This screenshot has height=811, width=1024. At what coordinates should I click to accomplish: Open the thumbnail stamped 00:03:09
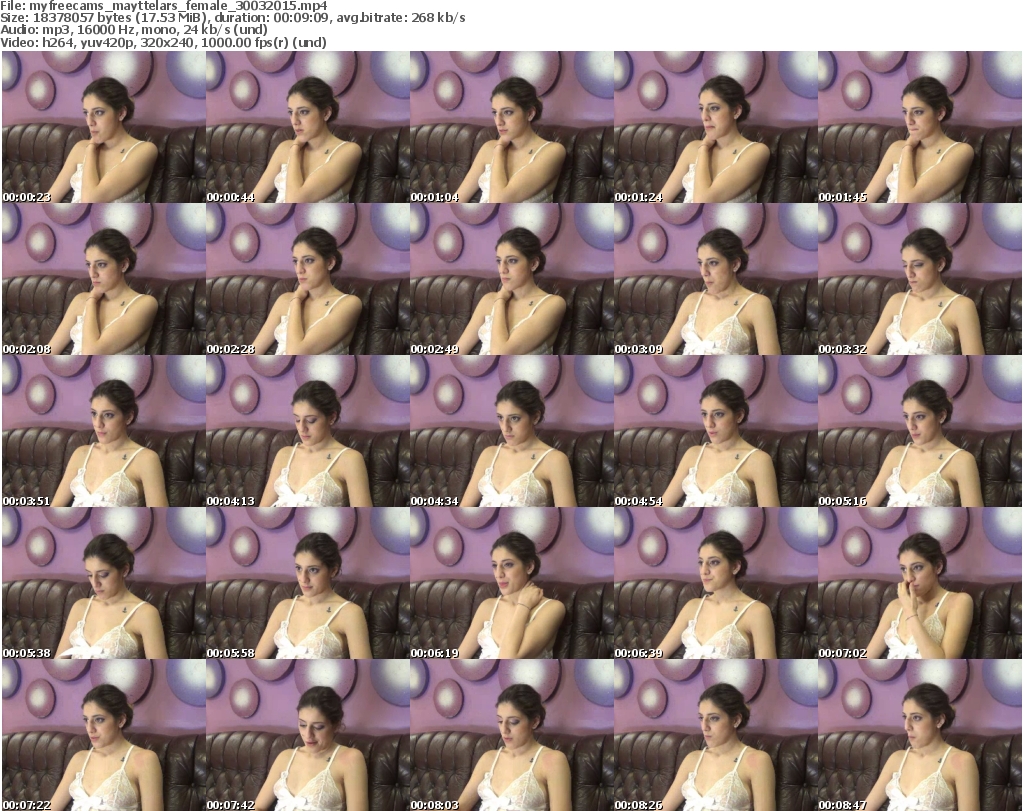point(716,279)
